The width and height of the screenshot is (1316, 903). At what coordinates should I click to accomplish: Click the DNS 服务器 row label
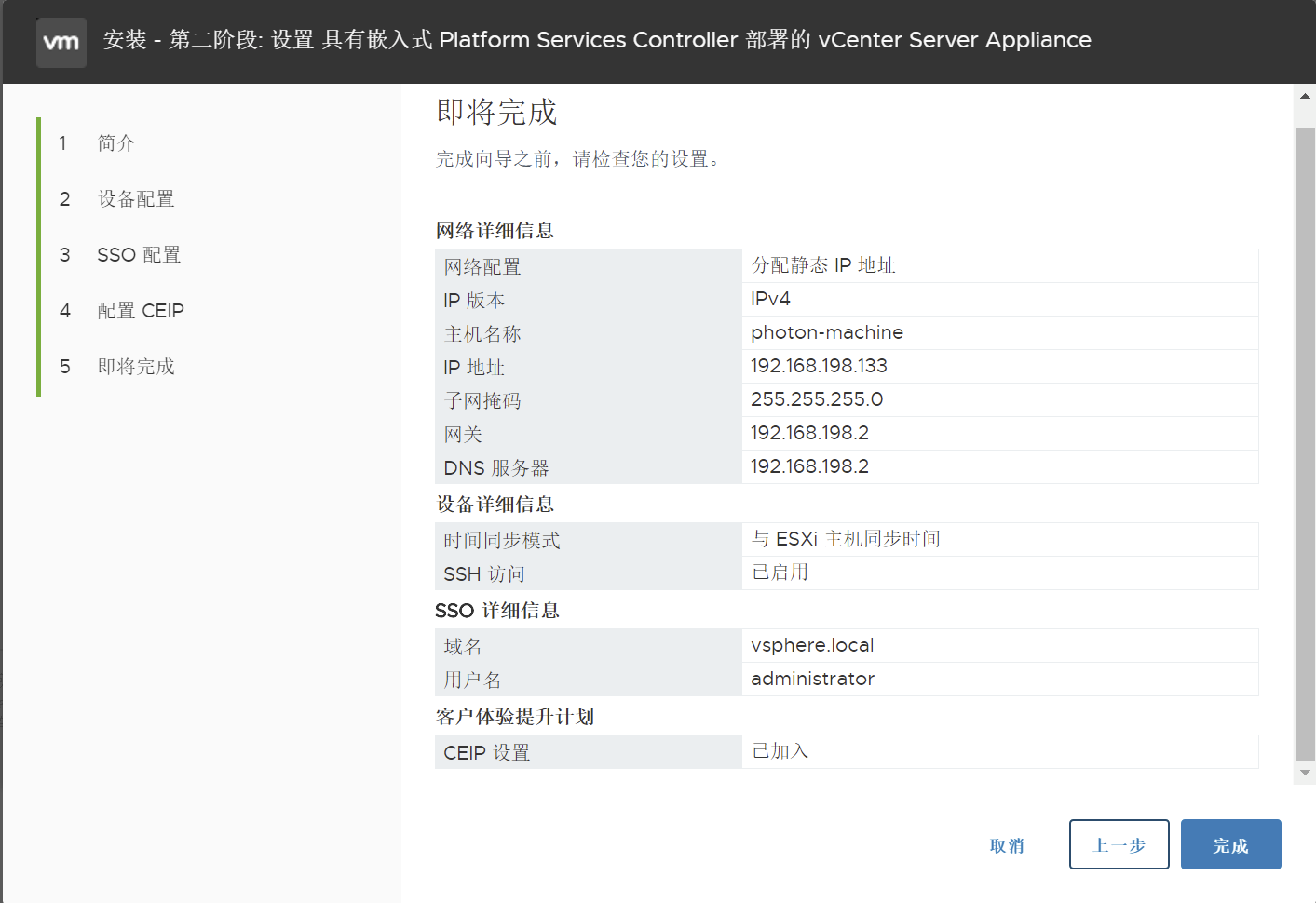tap(496, 468)
